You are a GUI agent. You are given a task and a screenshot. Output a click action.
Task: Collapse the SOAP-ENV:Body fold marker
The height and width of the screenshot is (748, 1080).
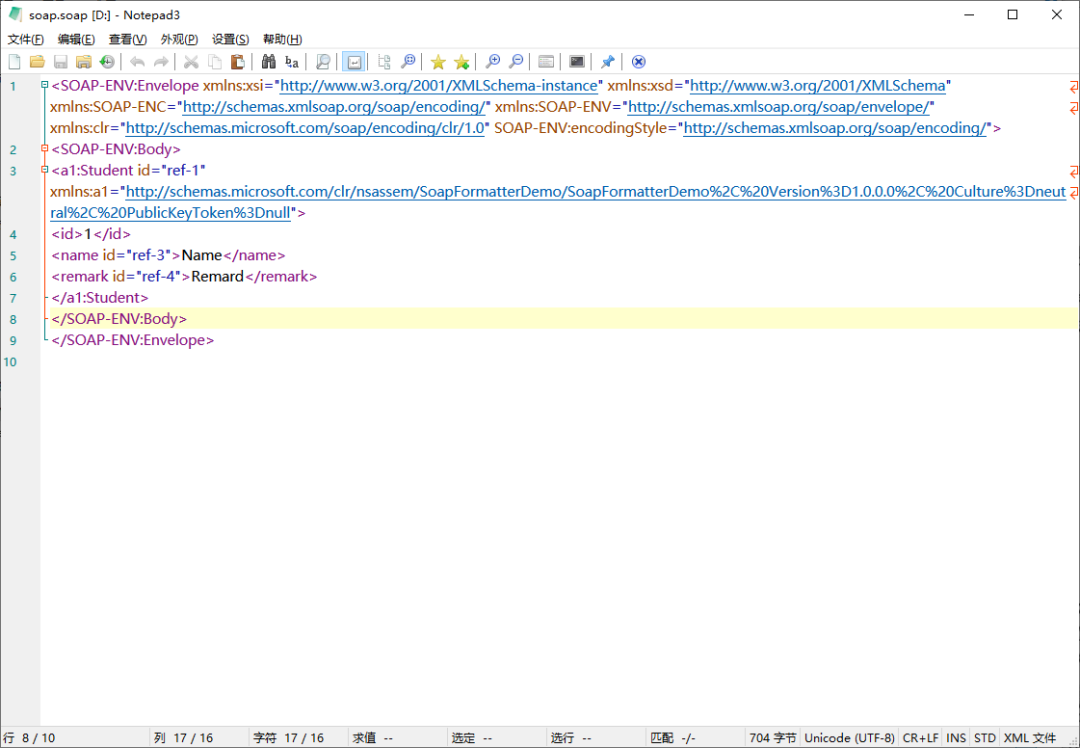45,149
